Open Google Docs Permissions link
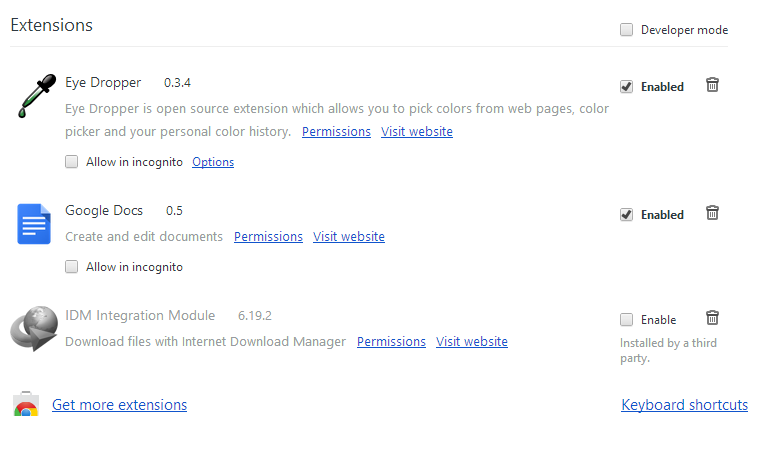This screenshot has width=771, height=459. click(x=268, y=237)
